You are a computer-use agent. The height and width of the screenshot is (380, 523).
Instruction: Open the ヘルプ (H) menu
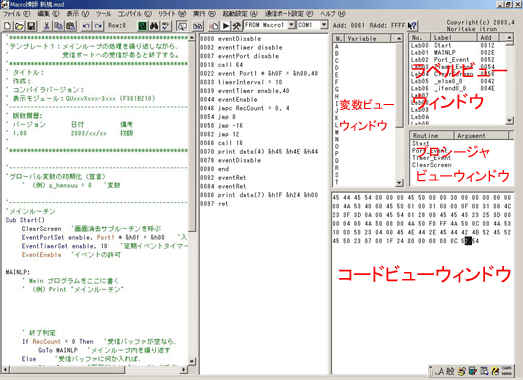tap(333, 14)
